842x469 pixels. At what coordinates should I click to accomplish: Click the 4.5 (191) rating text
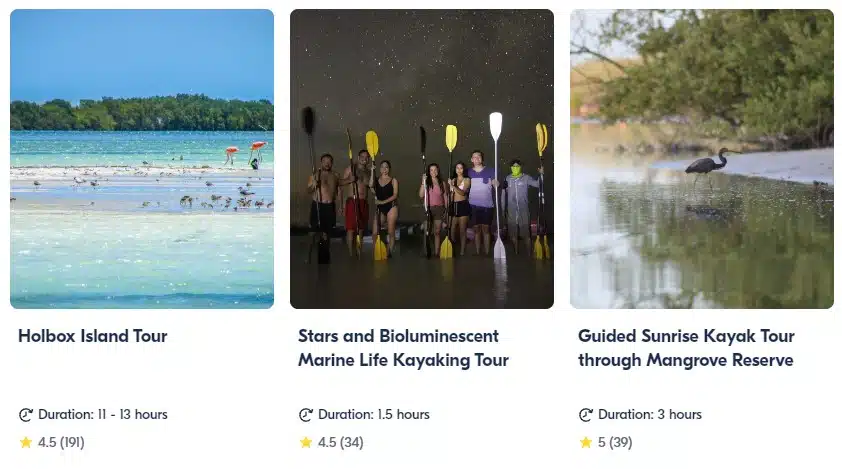click(x=61, y=442)
